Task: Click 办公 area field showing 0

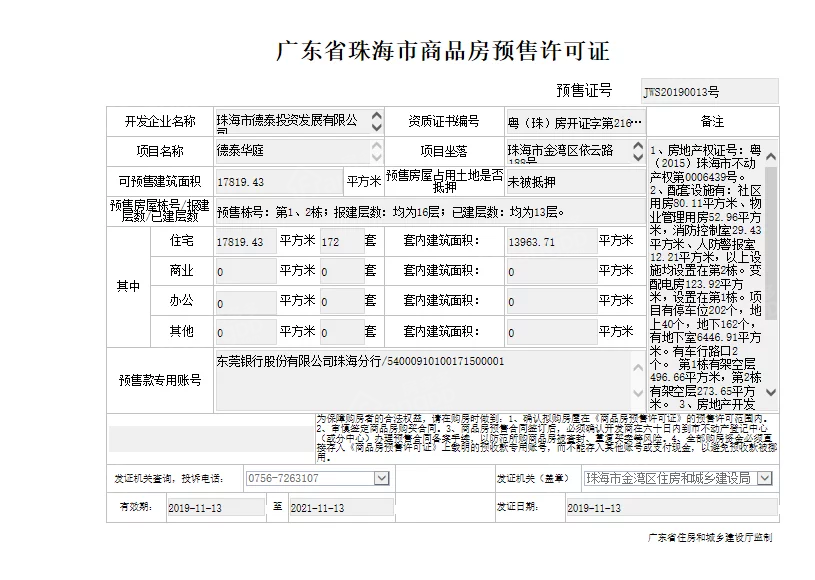Action: (246, 301)
